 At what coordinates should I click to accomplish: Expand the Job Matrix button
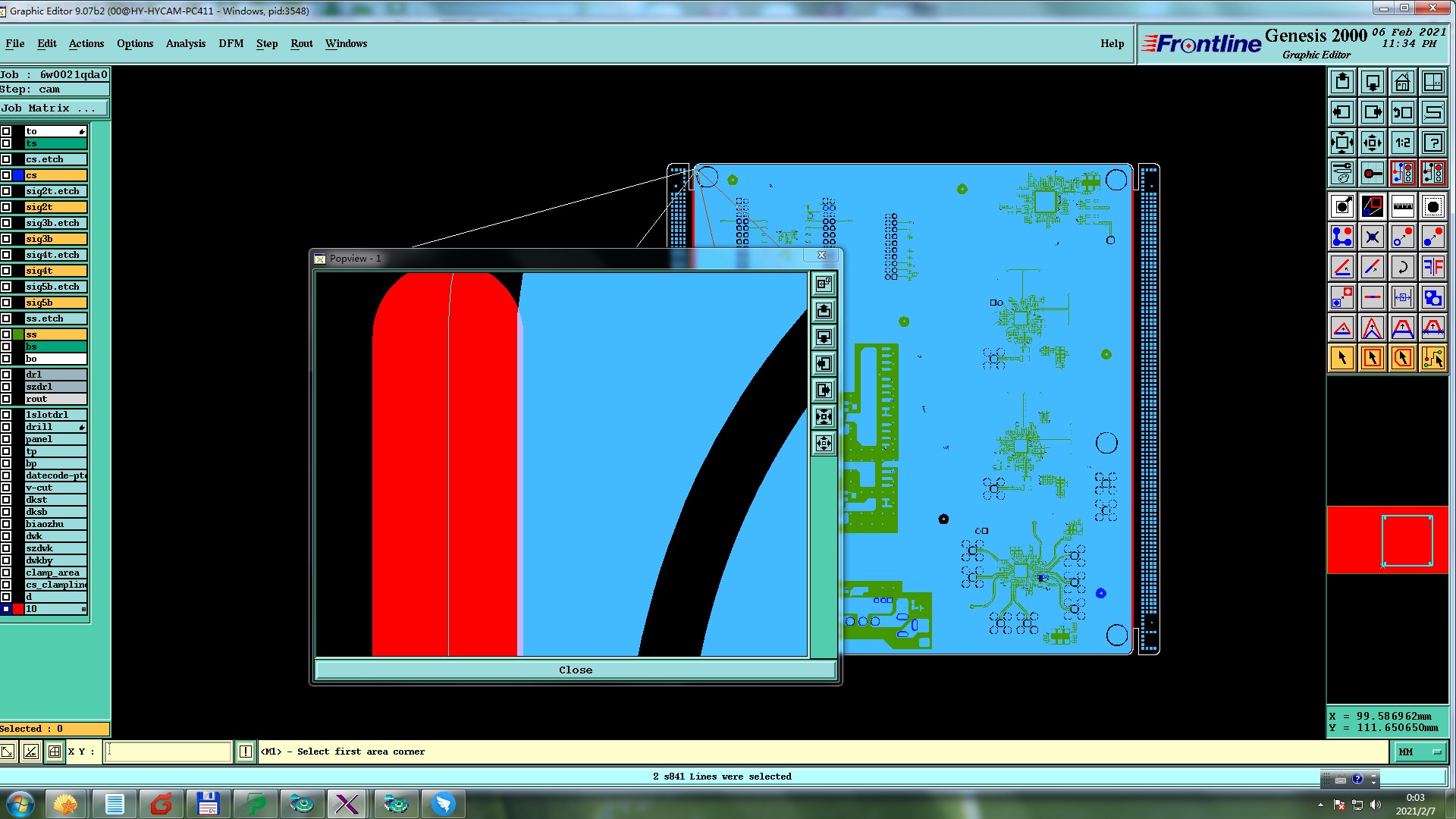53,108
